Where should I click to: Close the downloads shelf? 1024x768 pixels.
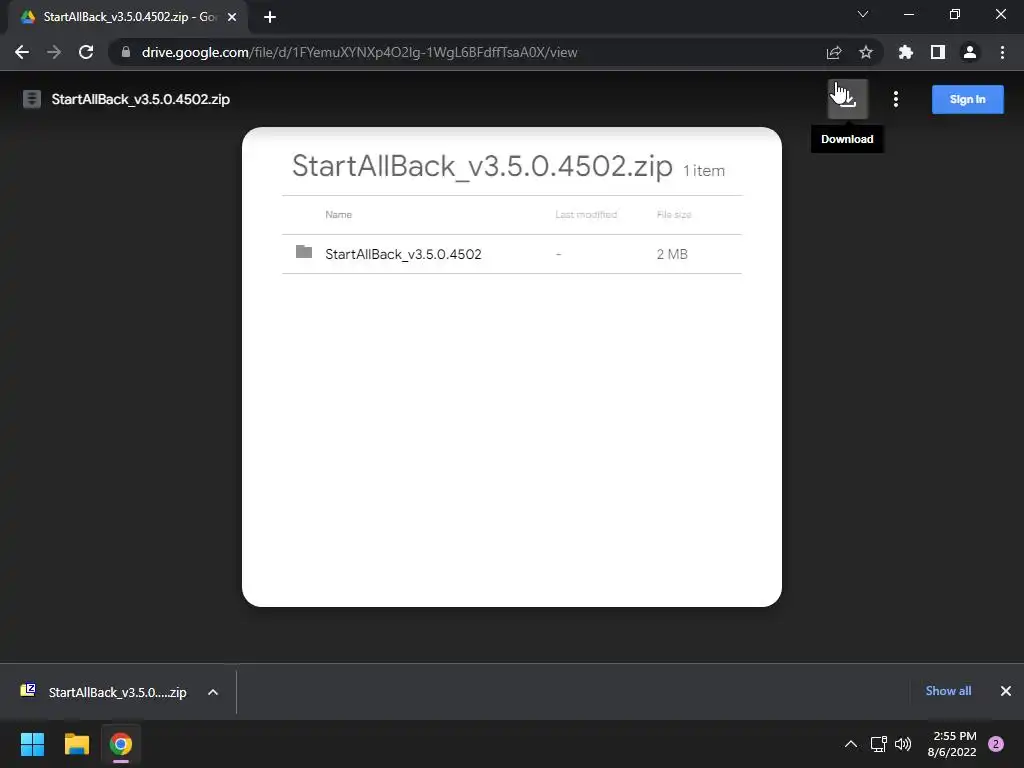coord(1006,691)
